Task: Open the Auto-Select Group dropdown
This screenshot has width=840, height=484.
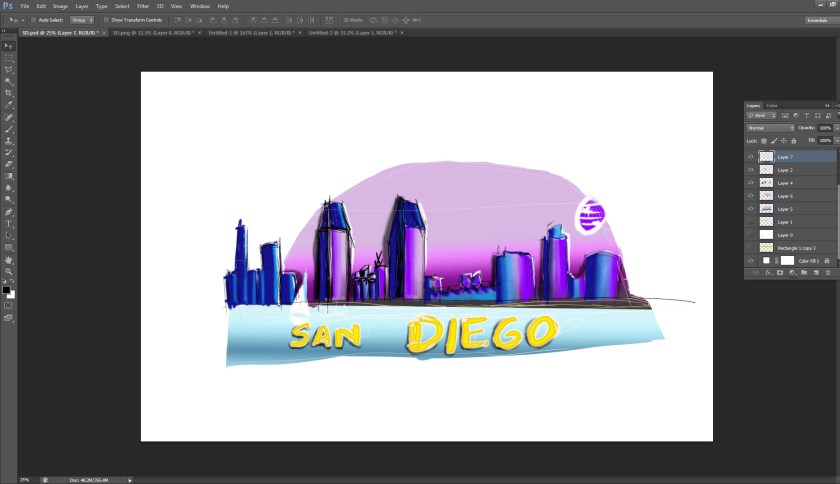Action: click(82, 19)
